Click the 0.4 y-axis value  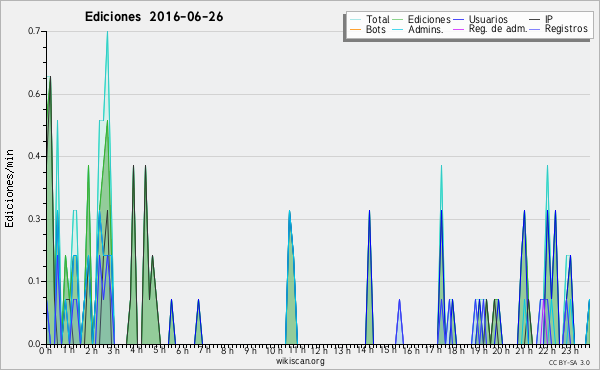34,156
